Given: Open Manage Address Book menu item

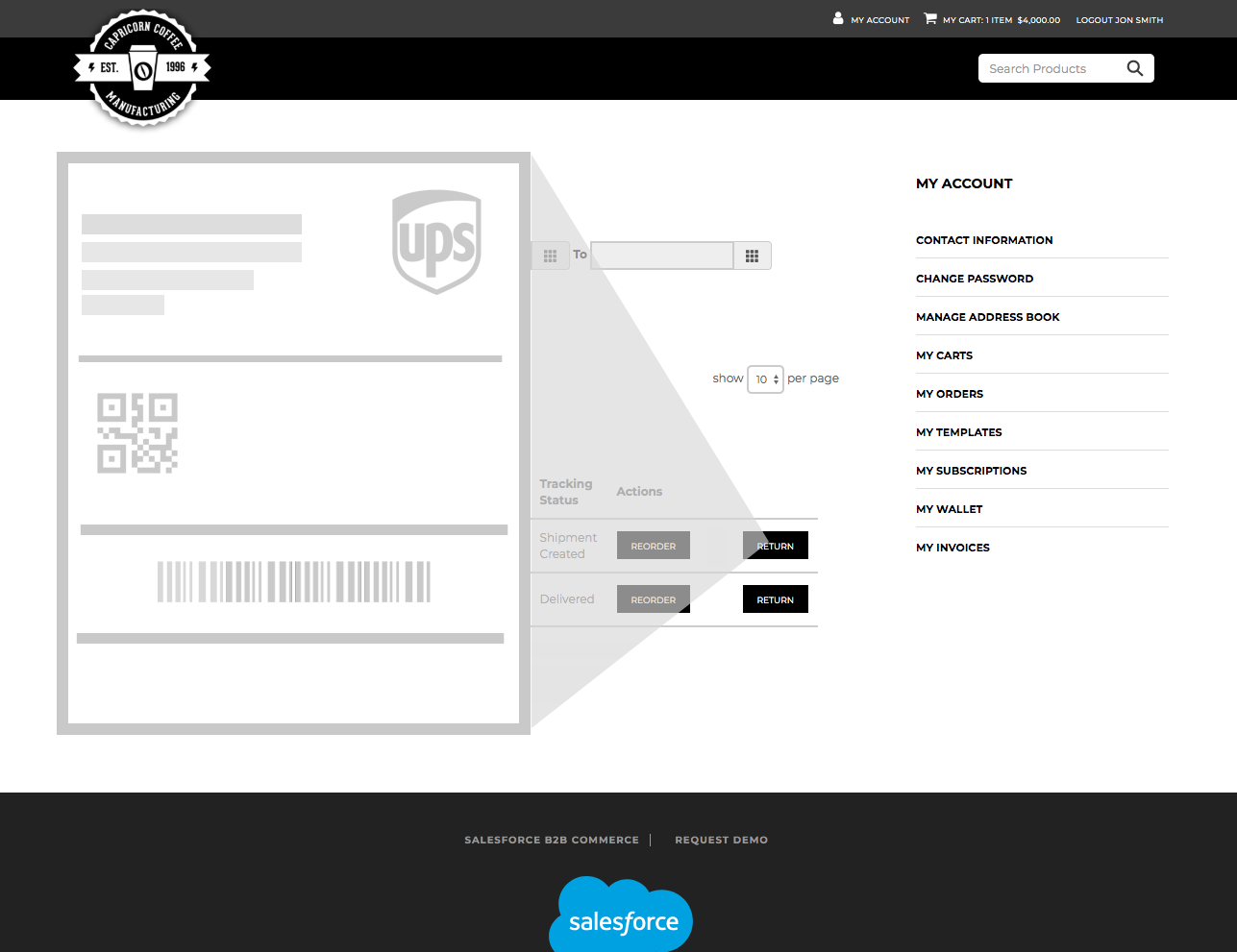Looking at the screenshot, I should 988,317.
